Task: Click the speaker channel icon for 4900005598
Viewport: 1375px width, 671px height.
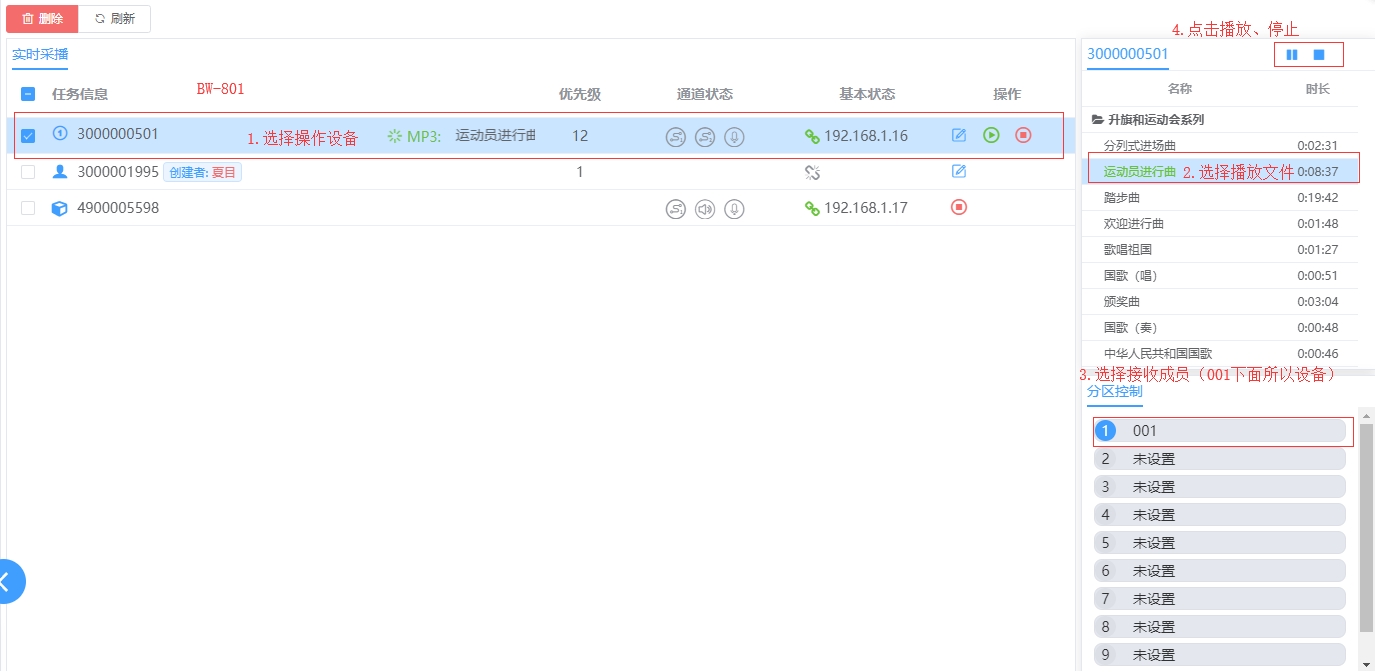Action: click(x=705, y=209)
